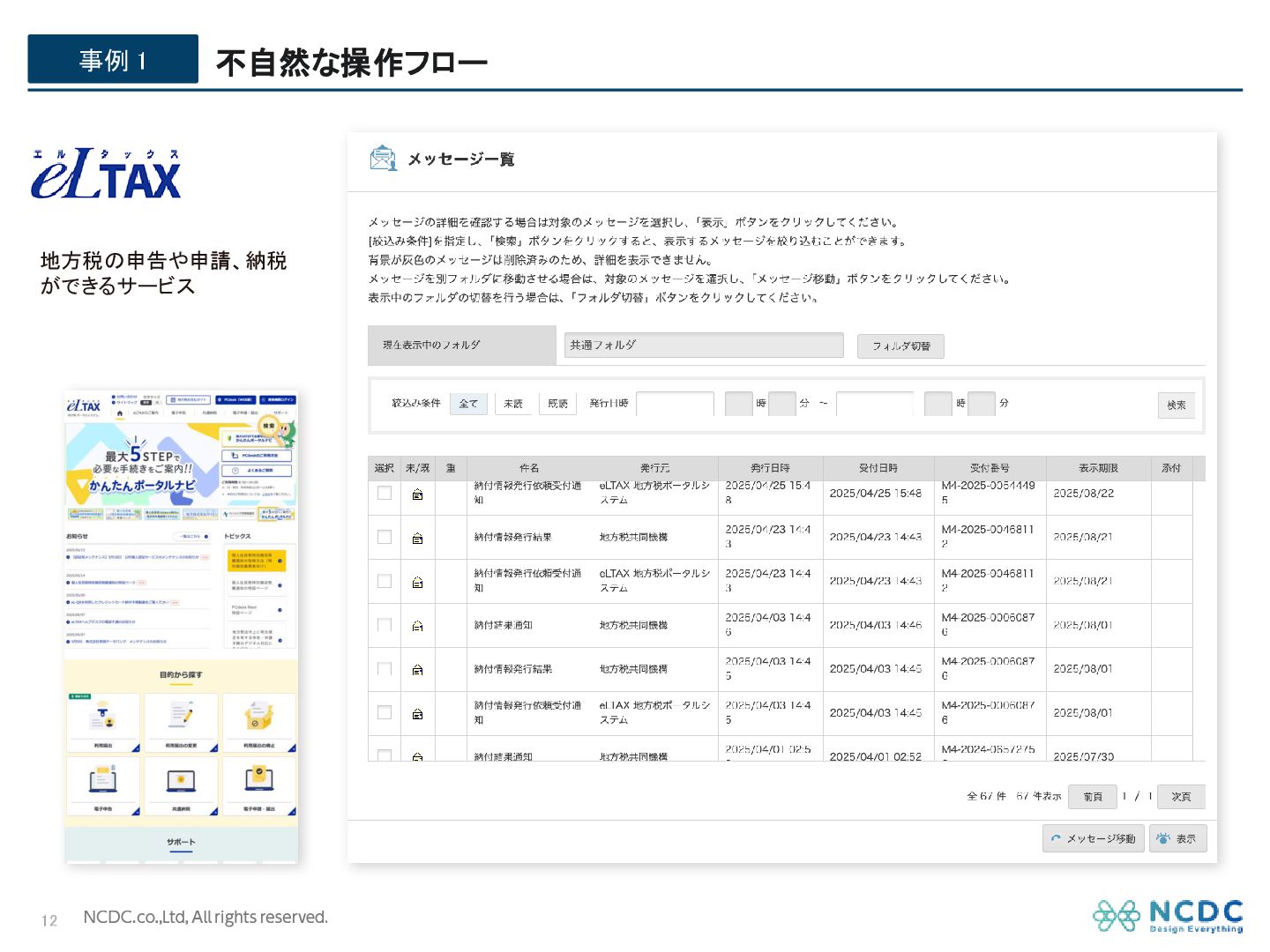
Task: Open the サポート nav tab in thumbnail
Action: [x=280, y=413]
